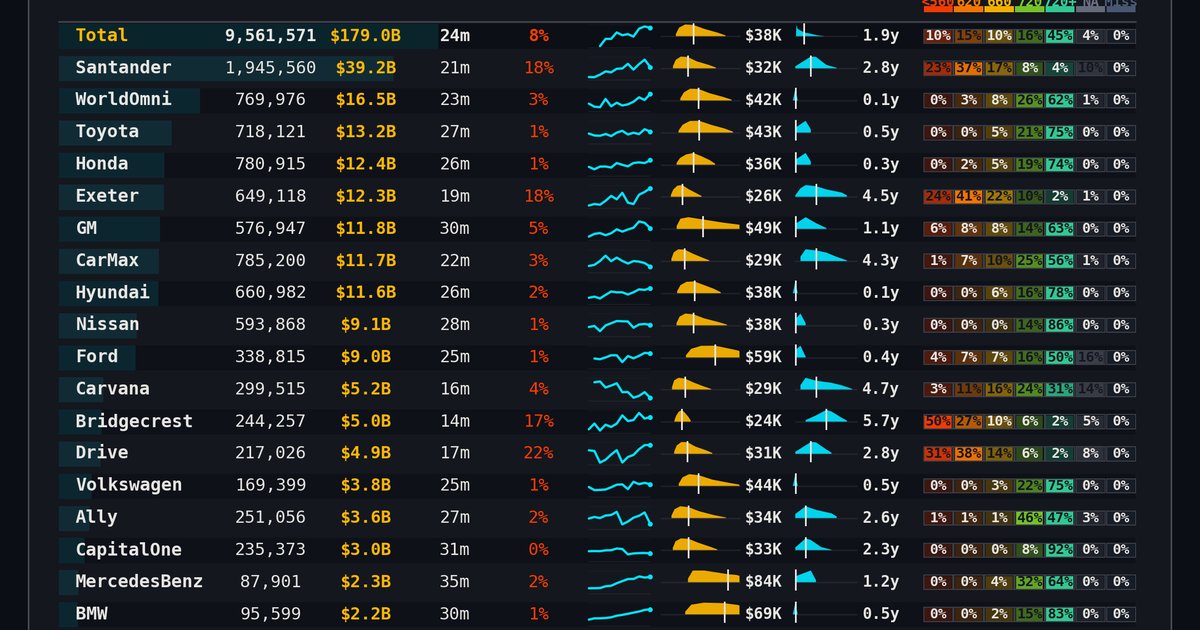Click Exeter's 18% red percentage
This screenshot has height=630, width=1200.
539,196
